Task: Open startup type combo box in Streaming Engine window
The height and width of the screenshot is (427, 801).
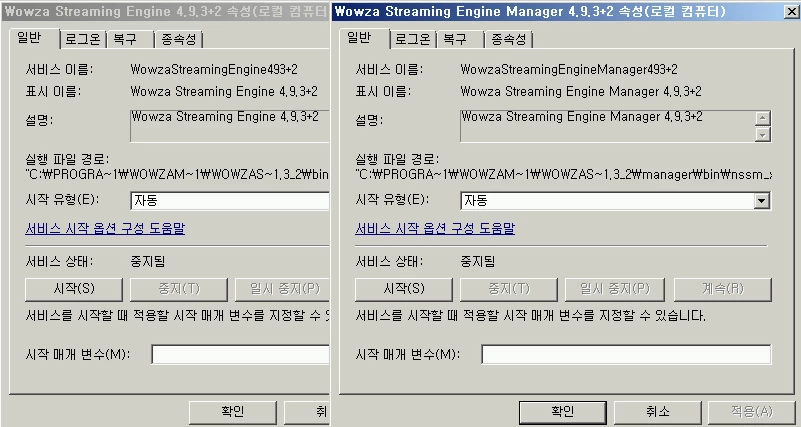Action: click(230, 201)
